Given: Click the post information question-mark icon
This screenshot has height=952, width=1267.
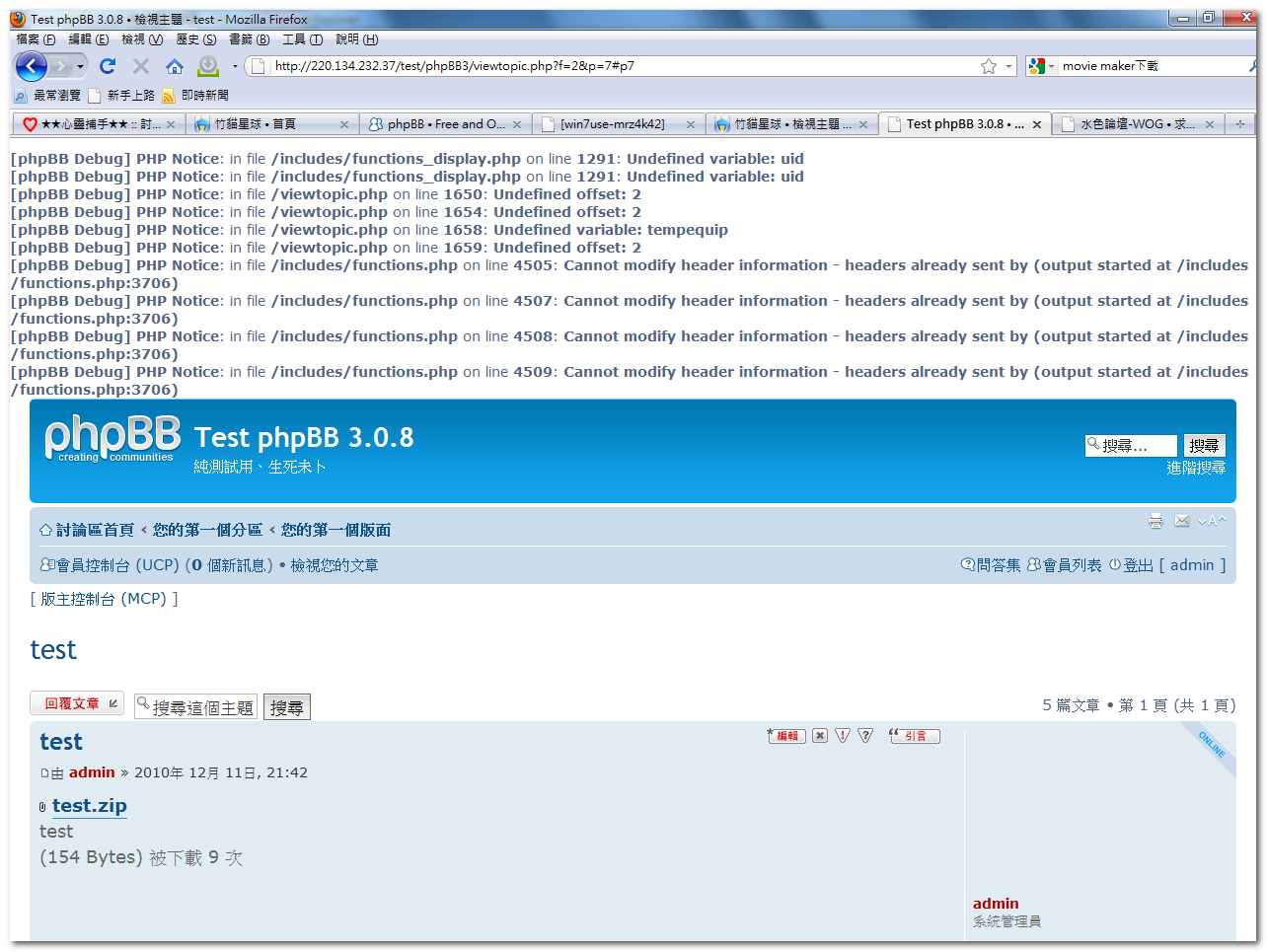Looking at the screenshot, I should tap(865, 736).
